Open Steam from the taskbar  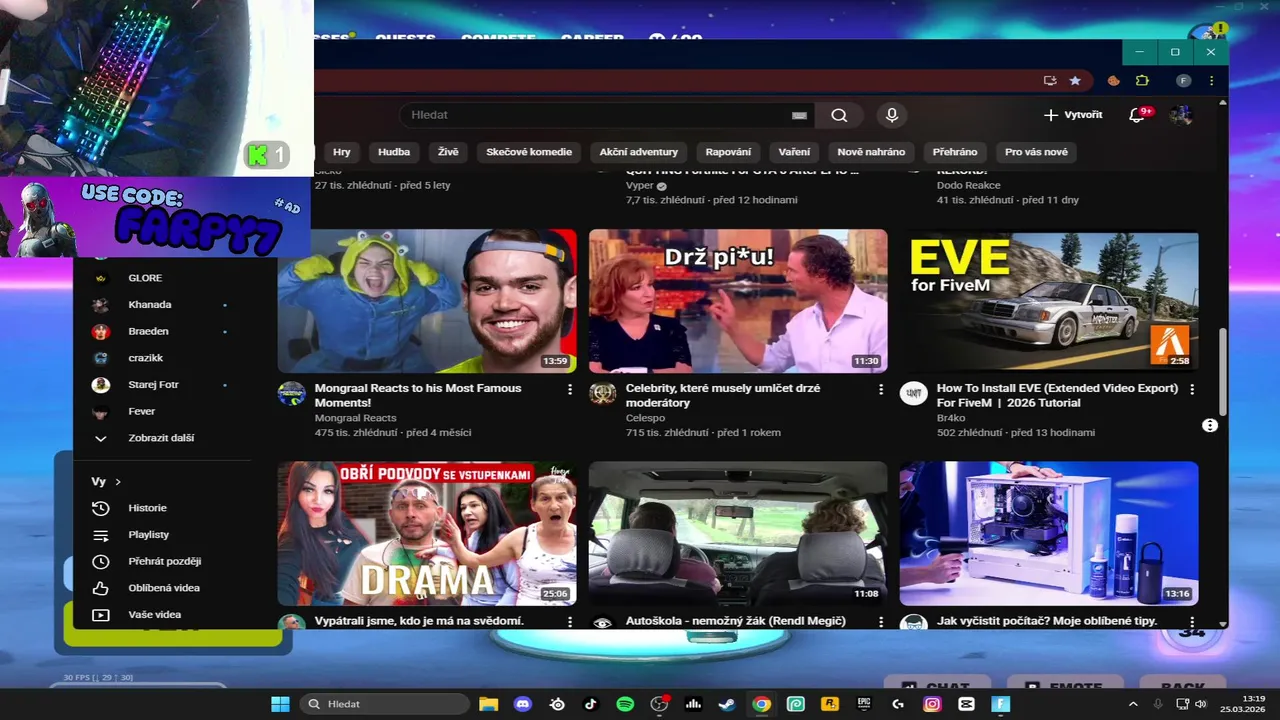[x=727, y=704]
